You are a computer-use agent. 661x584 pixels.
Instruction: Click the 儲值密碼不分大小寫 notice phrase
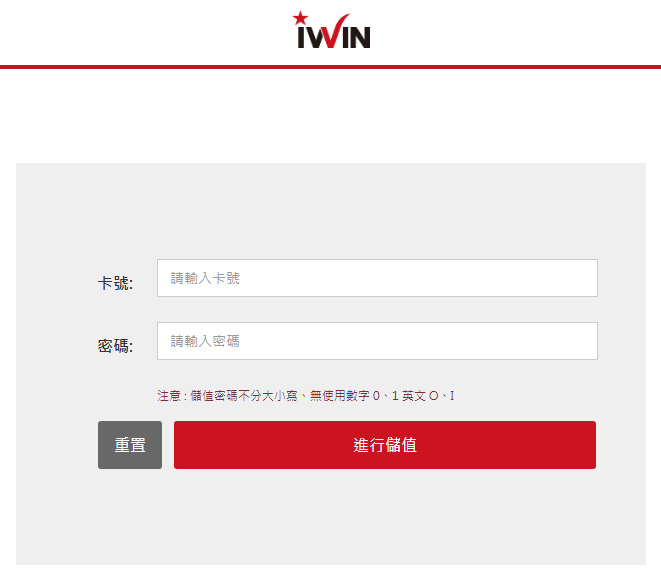tap(244, 396)
